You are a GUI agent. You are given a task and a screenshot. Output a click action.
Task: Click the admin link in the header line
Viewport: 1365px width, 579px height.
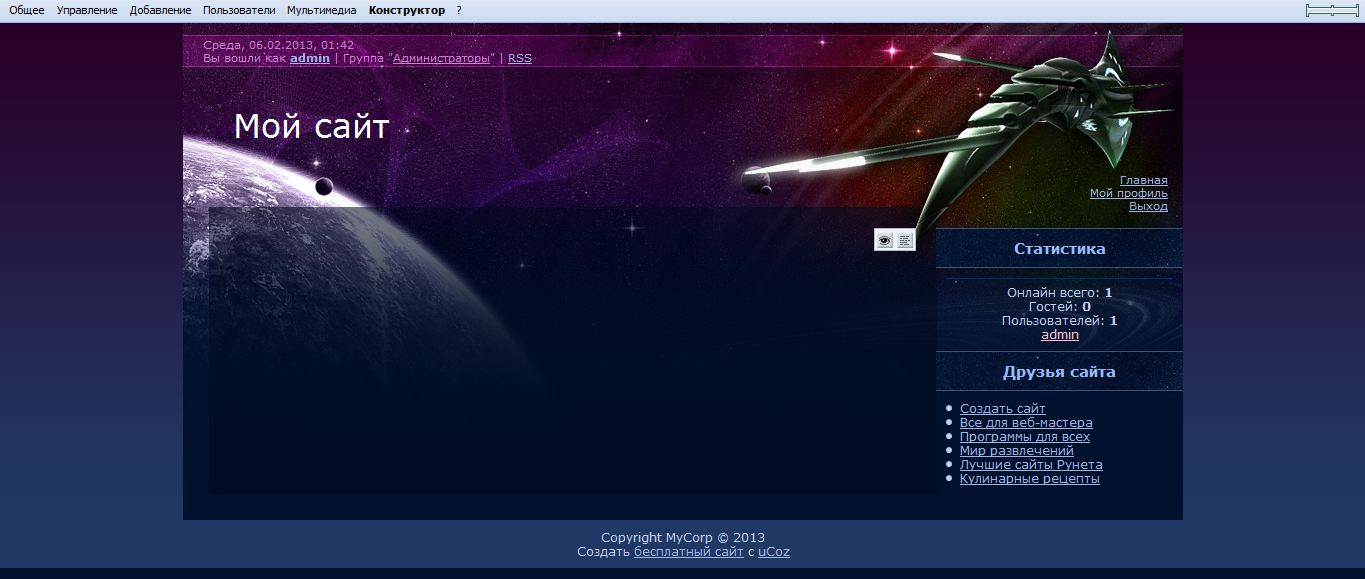point(310,58)
